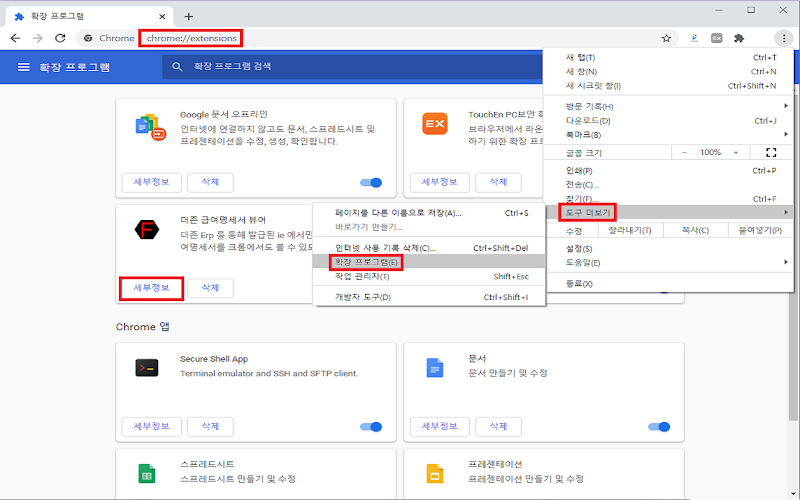
Task: Open 설정(S) from the Chrome menu
Action: click(668, 248)
